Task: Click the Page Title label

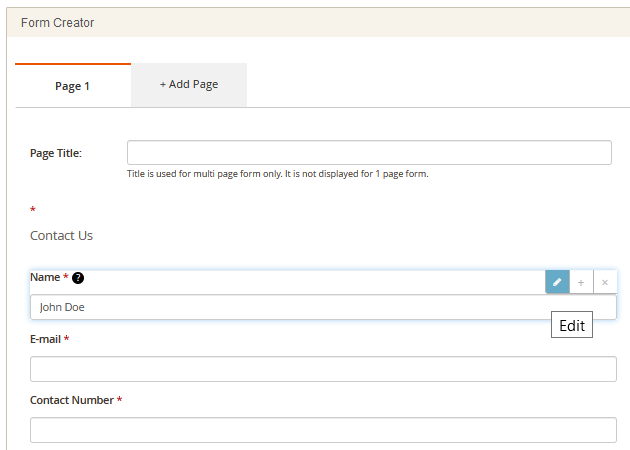Action: (x=55, y=153)
